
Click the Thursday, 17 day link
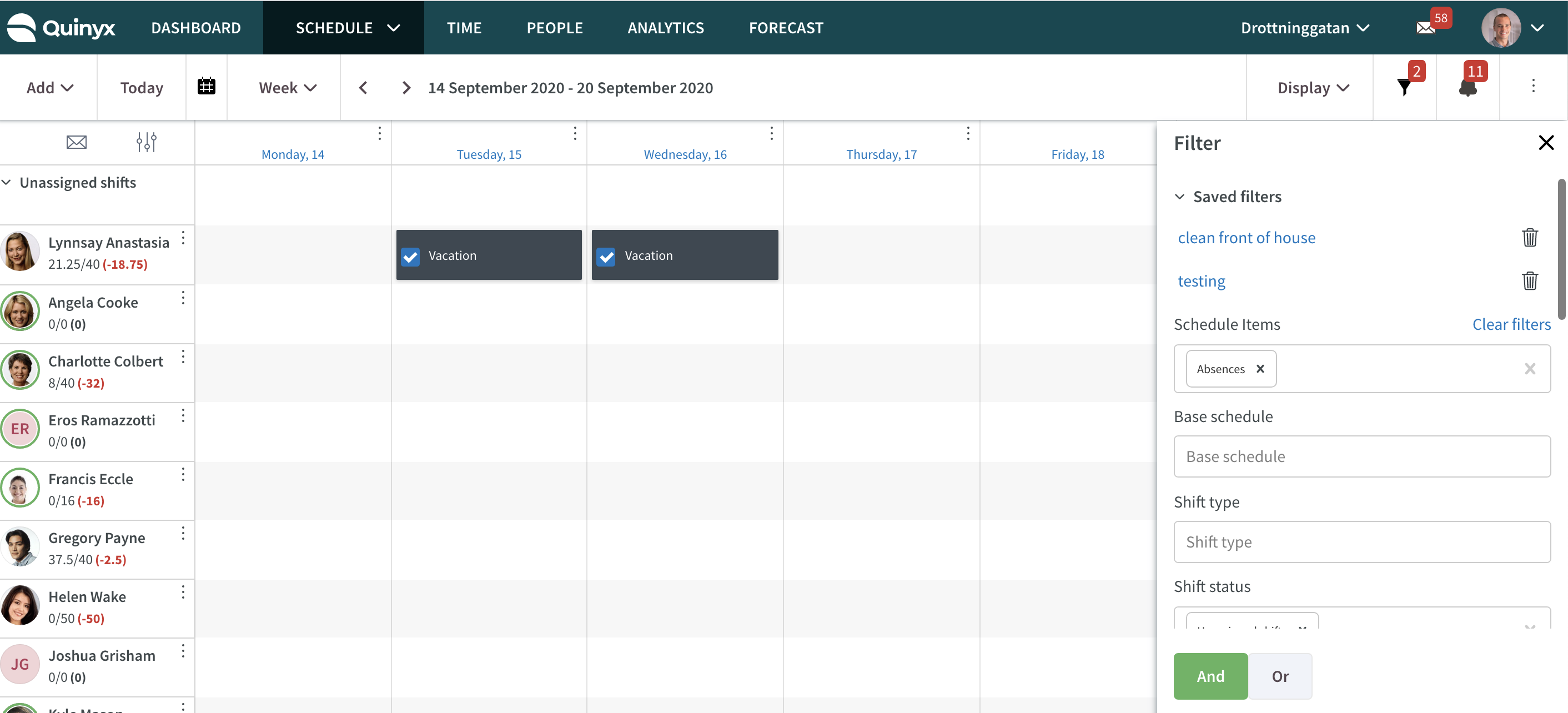click(881, 154)
